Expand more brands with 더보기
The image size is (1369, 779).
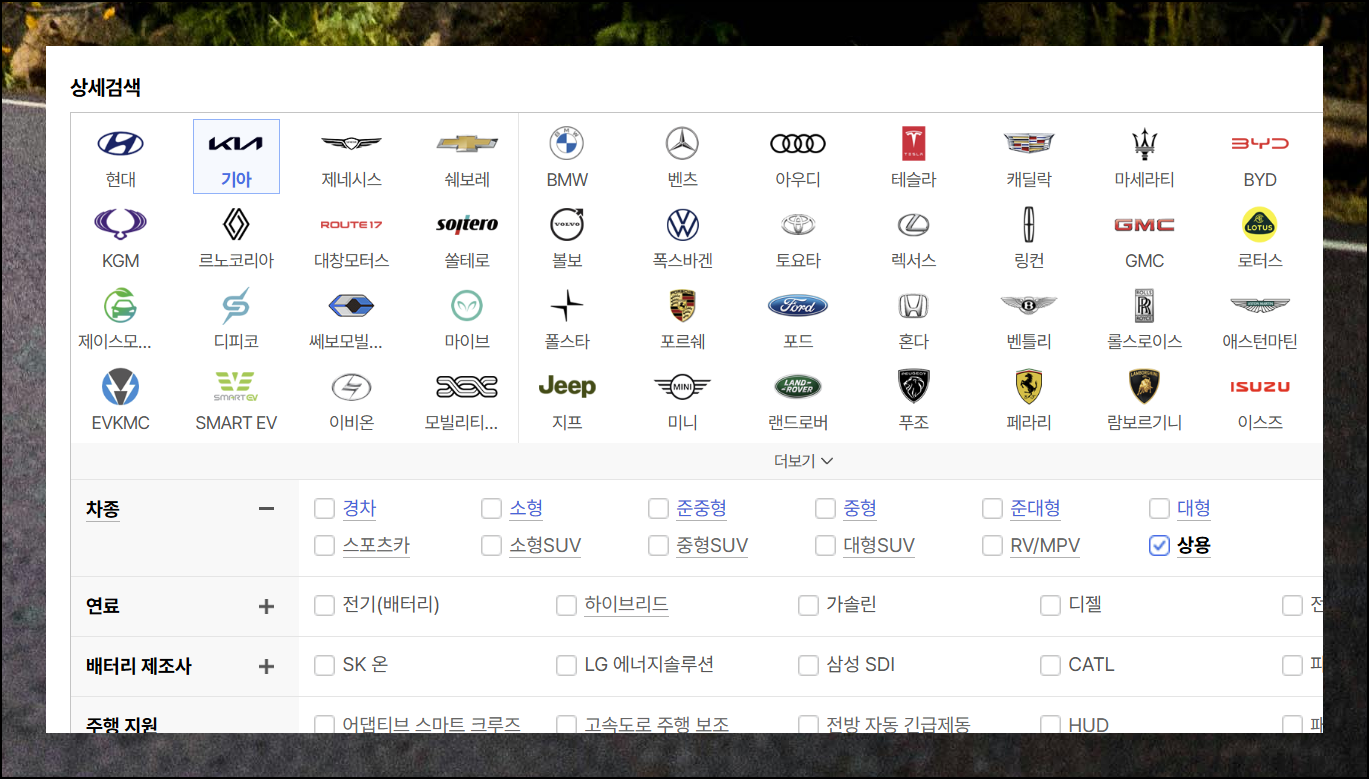(803, 461)
